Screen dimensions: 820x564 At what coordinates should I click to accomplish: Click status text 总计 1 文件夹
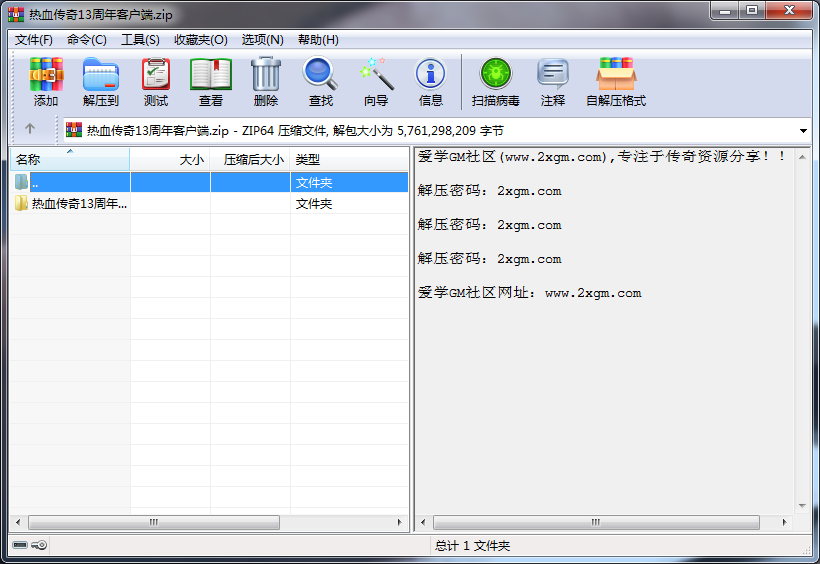coord(472,546)
